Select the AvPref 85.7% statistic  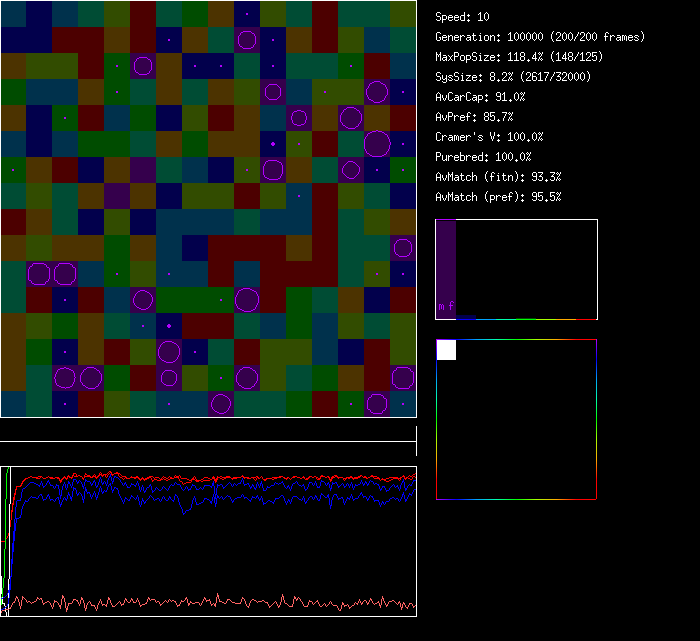474,117
